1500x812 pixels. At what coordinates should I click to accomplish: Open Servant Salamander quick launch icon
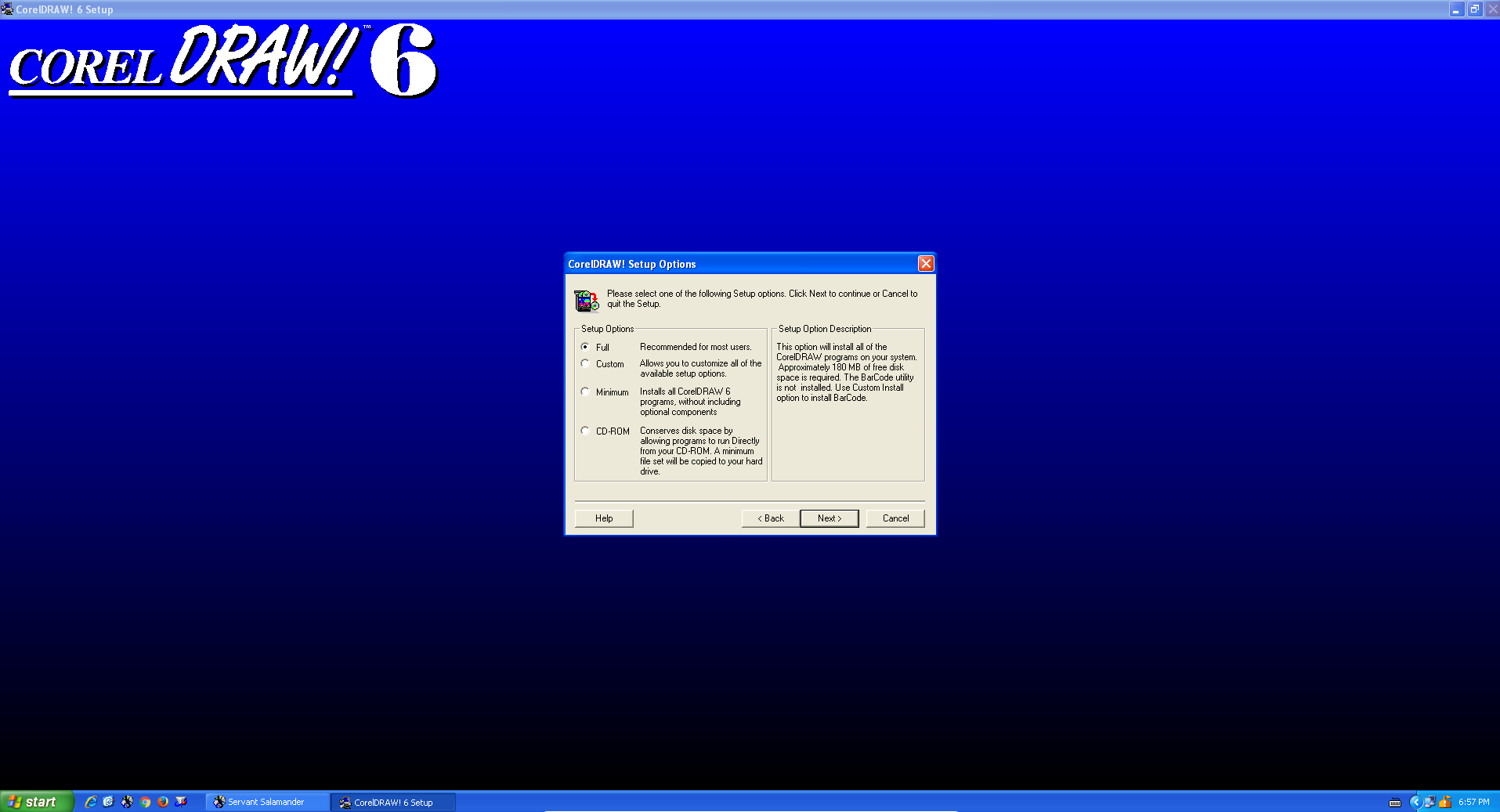tap(127, 802)
